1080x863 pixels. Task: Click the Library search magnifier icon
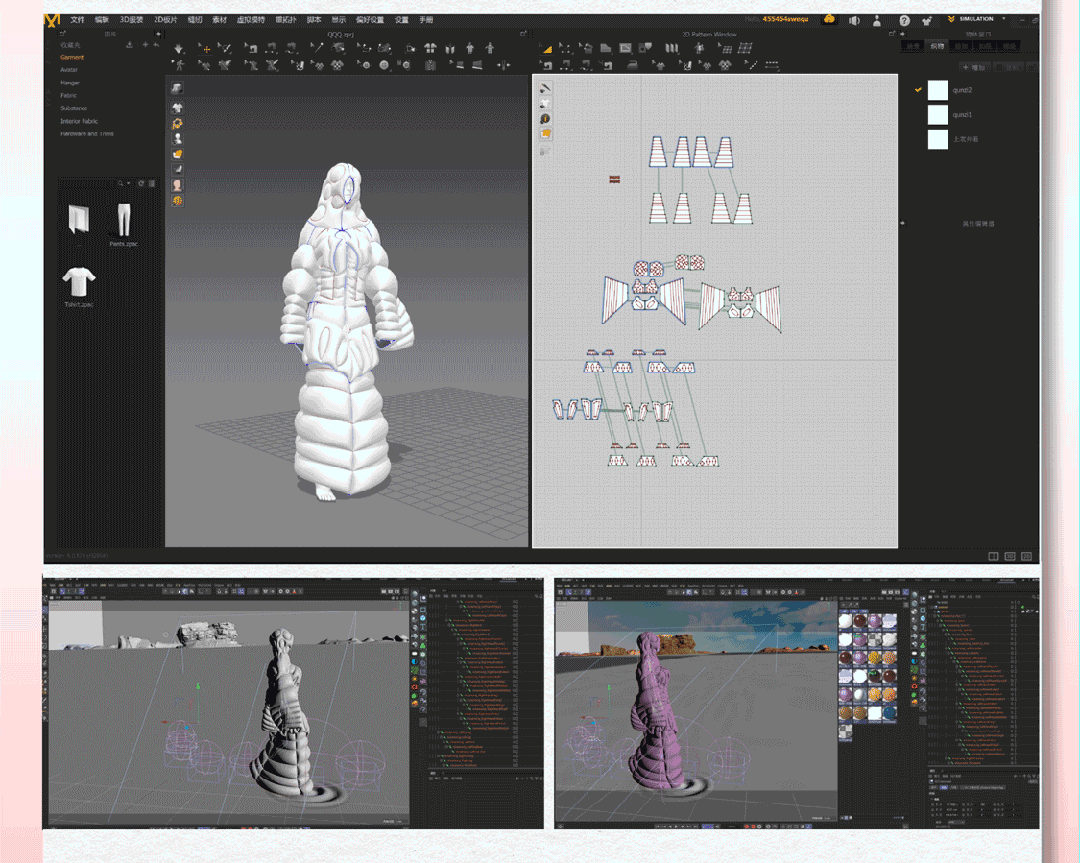pyautogui.click(x=121, y=183)
